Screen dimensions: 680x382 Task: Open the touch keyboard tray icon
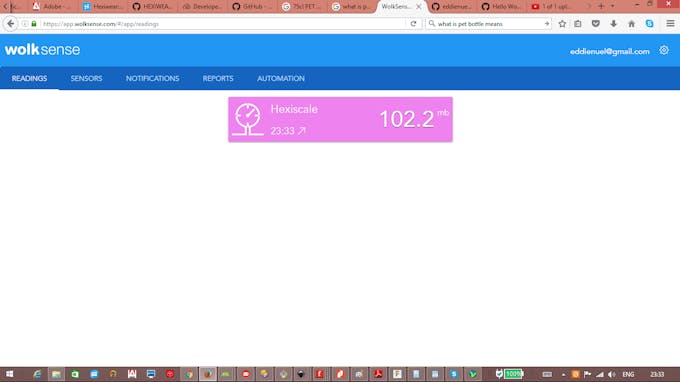547,374
